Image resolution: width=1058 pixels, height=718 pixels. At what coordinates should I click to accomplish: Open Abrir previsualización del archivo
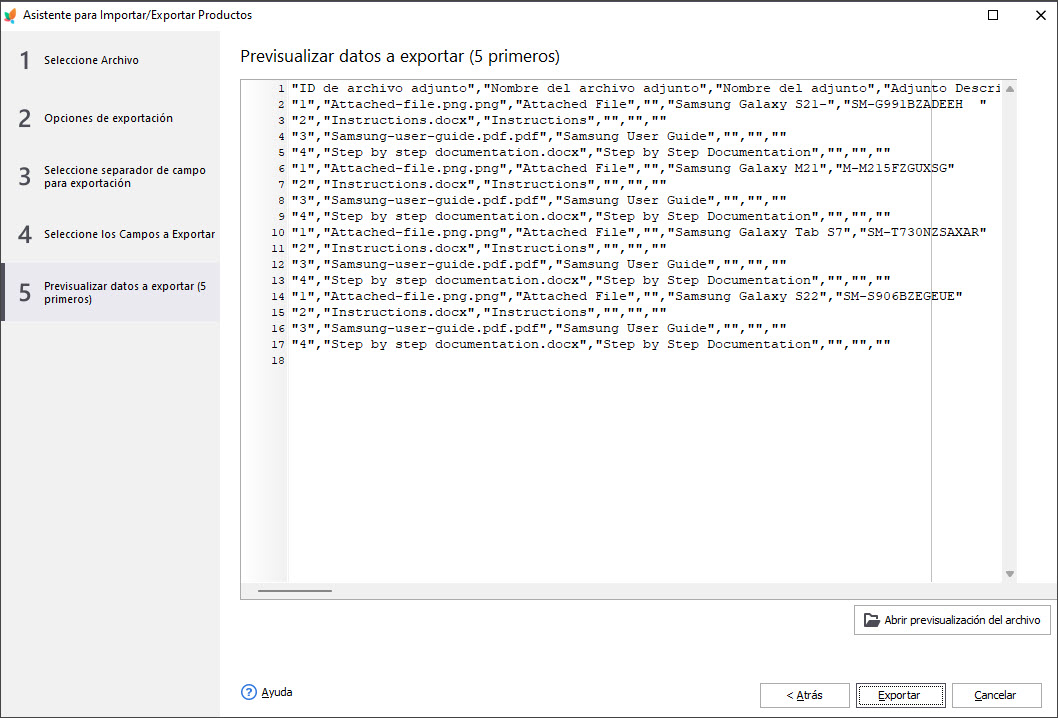952,619
